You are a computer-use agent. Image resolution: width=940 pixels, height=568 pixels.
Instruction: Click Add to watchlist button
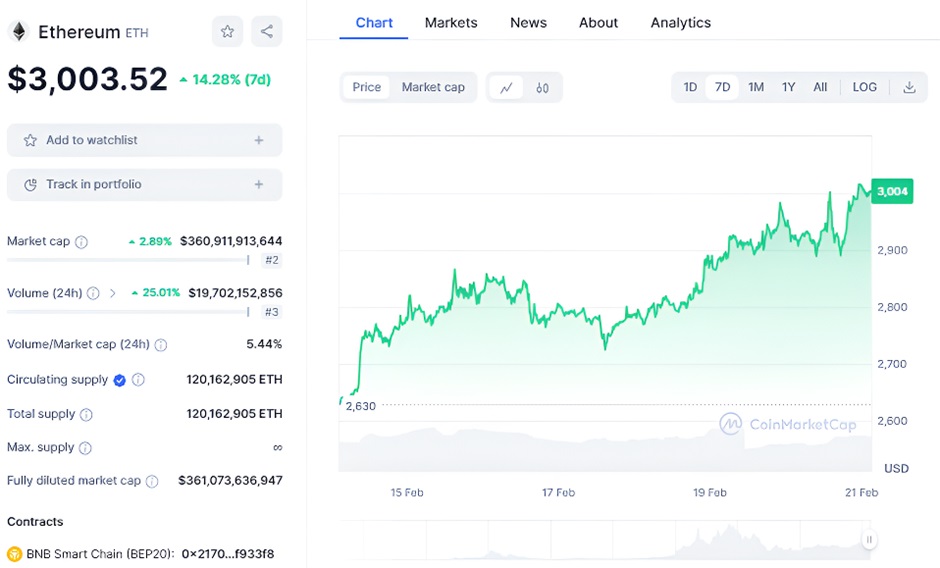coord(144,140)
